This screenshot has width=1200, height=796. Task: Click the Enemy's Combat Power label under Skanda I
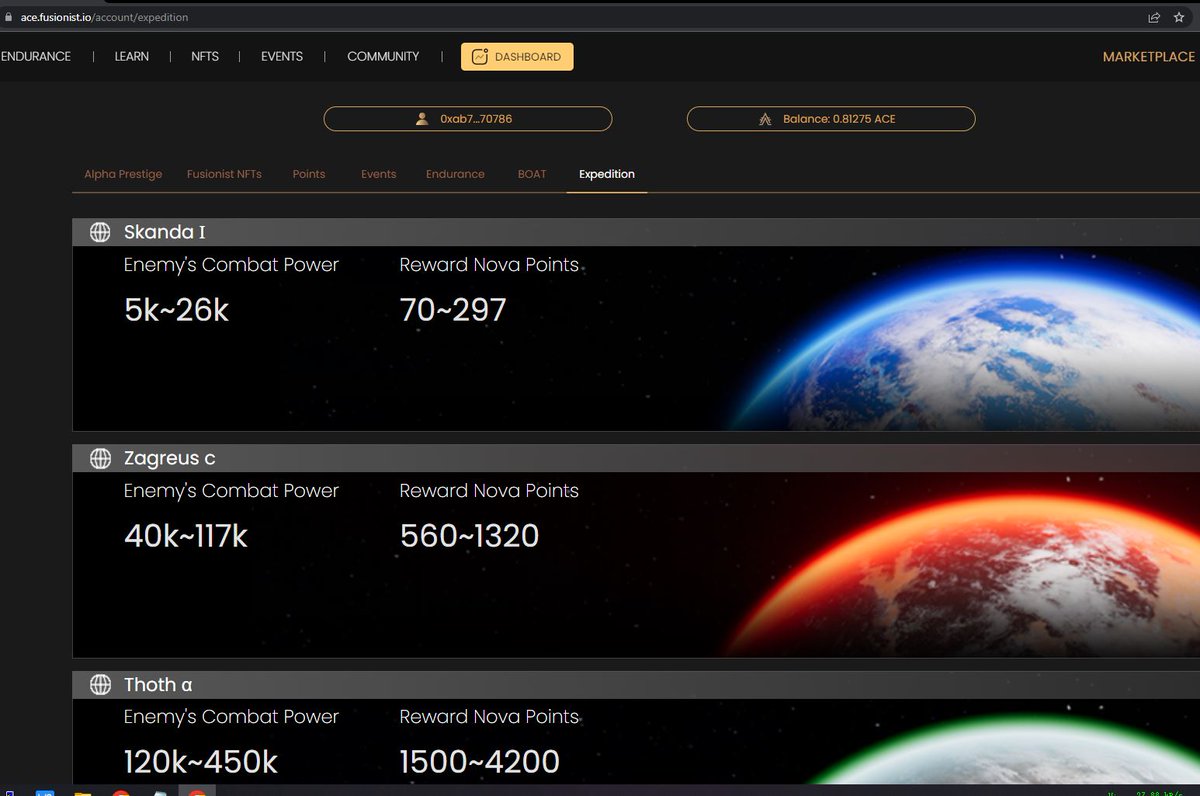[x=231, y=265]
